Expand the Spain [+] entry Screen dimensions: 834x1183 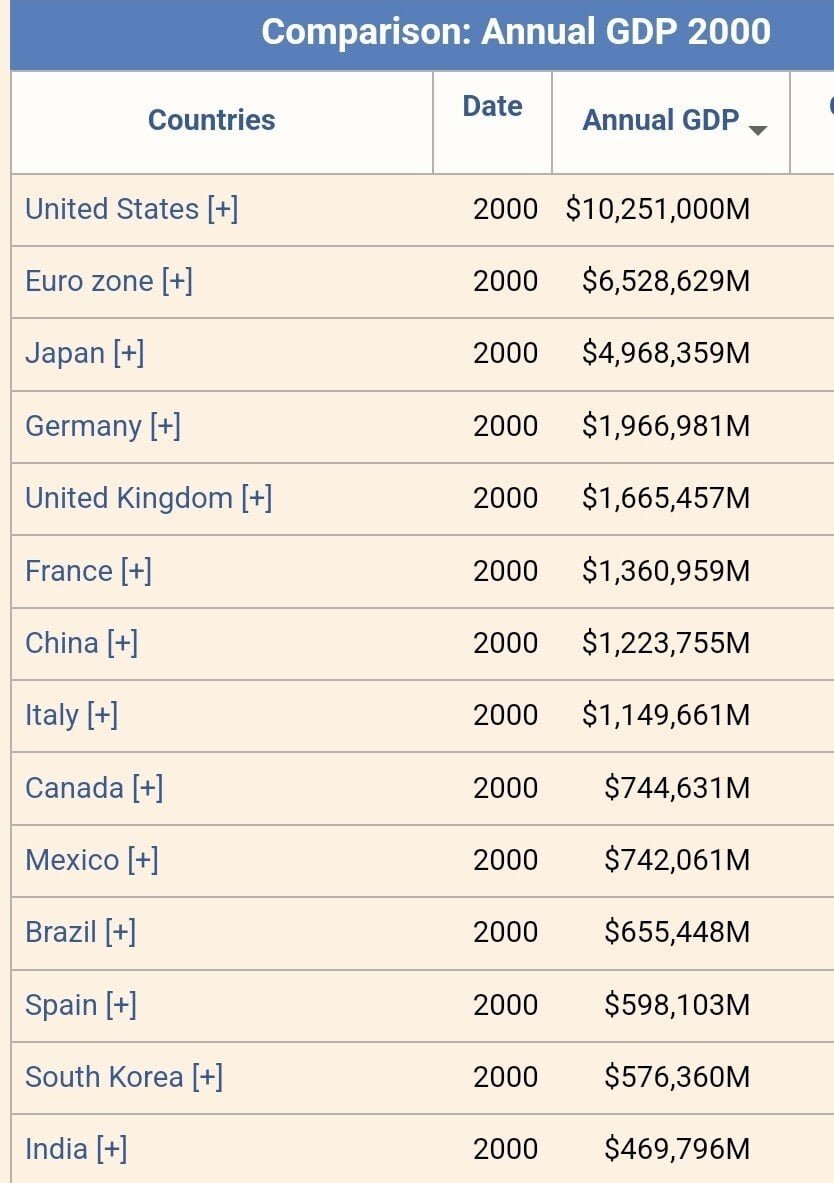(121, 1005)
